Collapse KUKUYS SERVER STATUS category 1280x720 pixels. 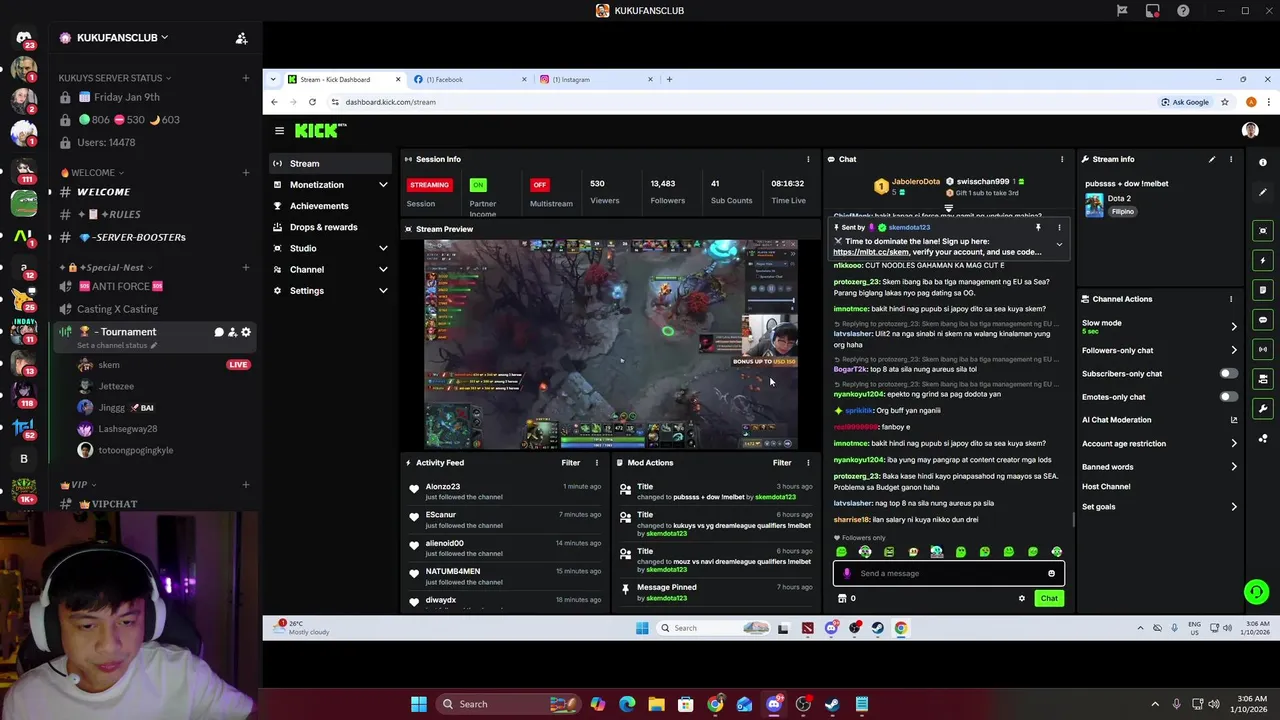114,78
